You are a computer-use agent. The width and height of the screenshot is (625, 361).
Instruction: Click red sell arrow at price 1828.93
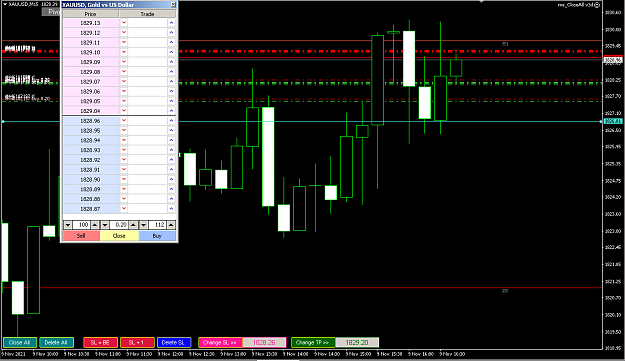(x=124, y=150)
